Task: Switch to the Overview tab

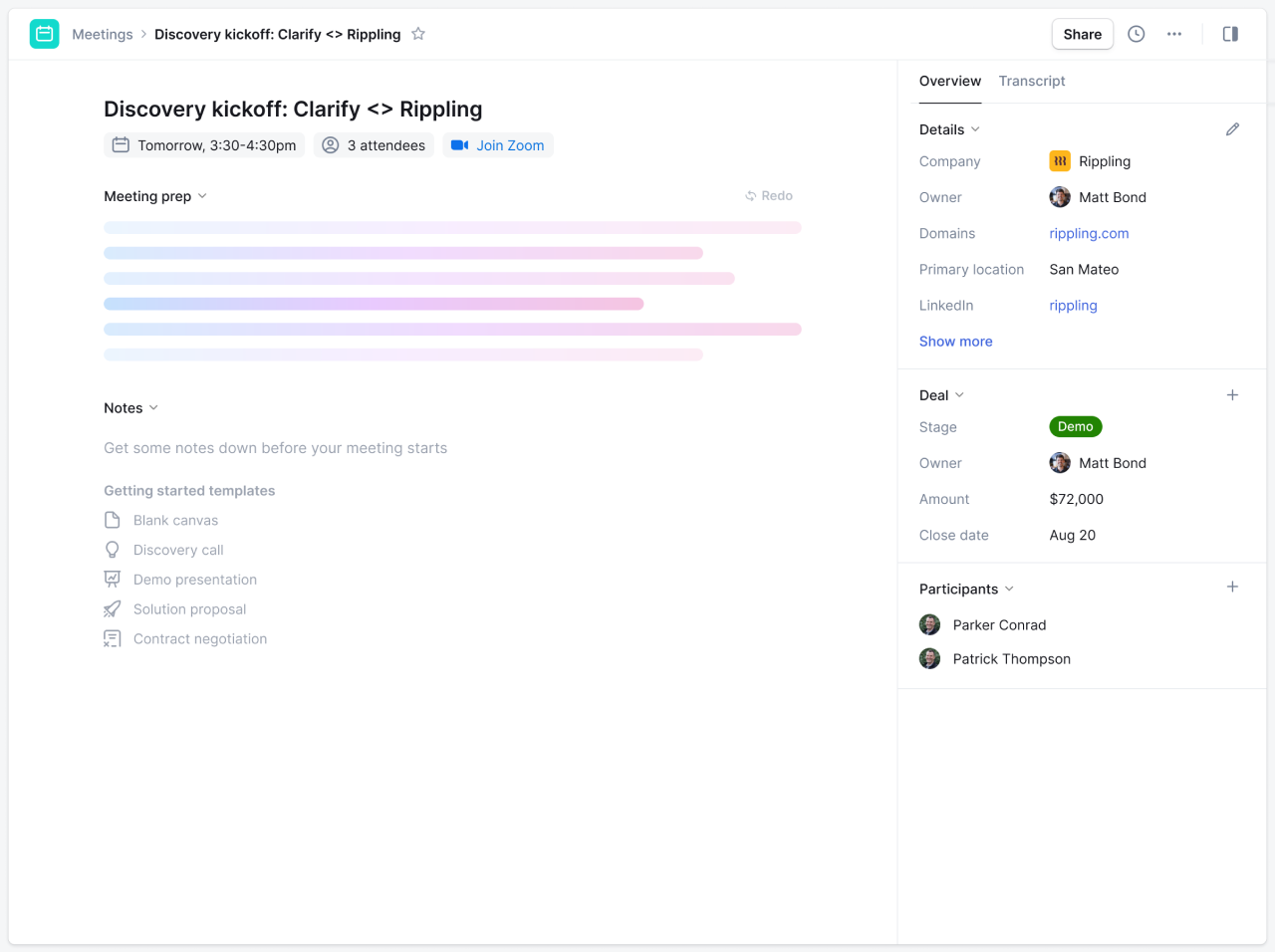Action: pyautogui.click(x=950, y=81)
